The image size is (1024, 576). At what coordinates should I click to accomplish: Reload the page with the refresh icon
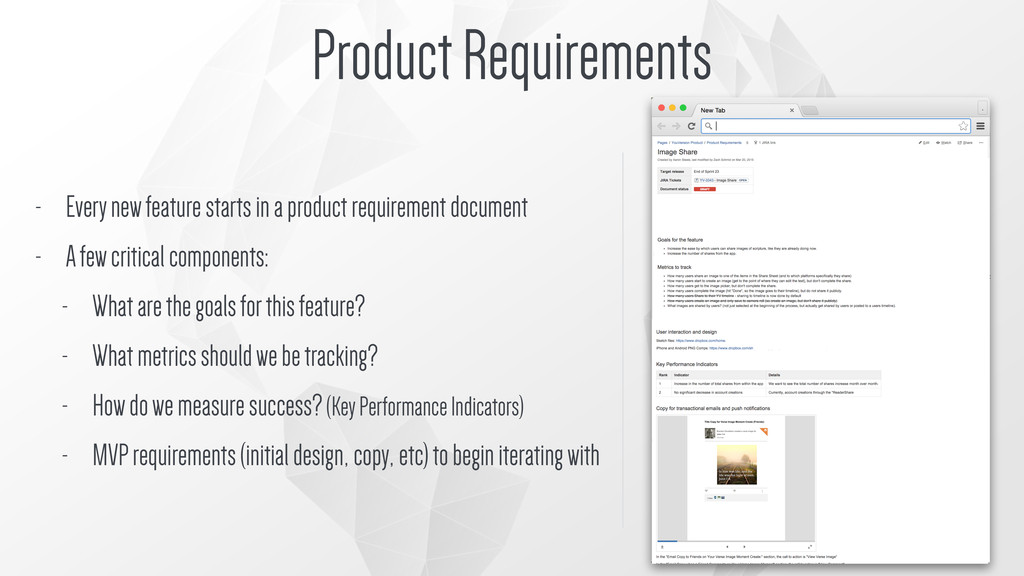pyautogui.click(x=692, y=126)
